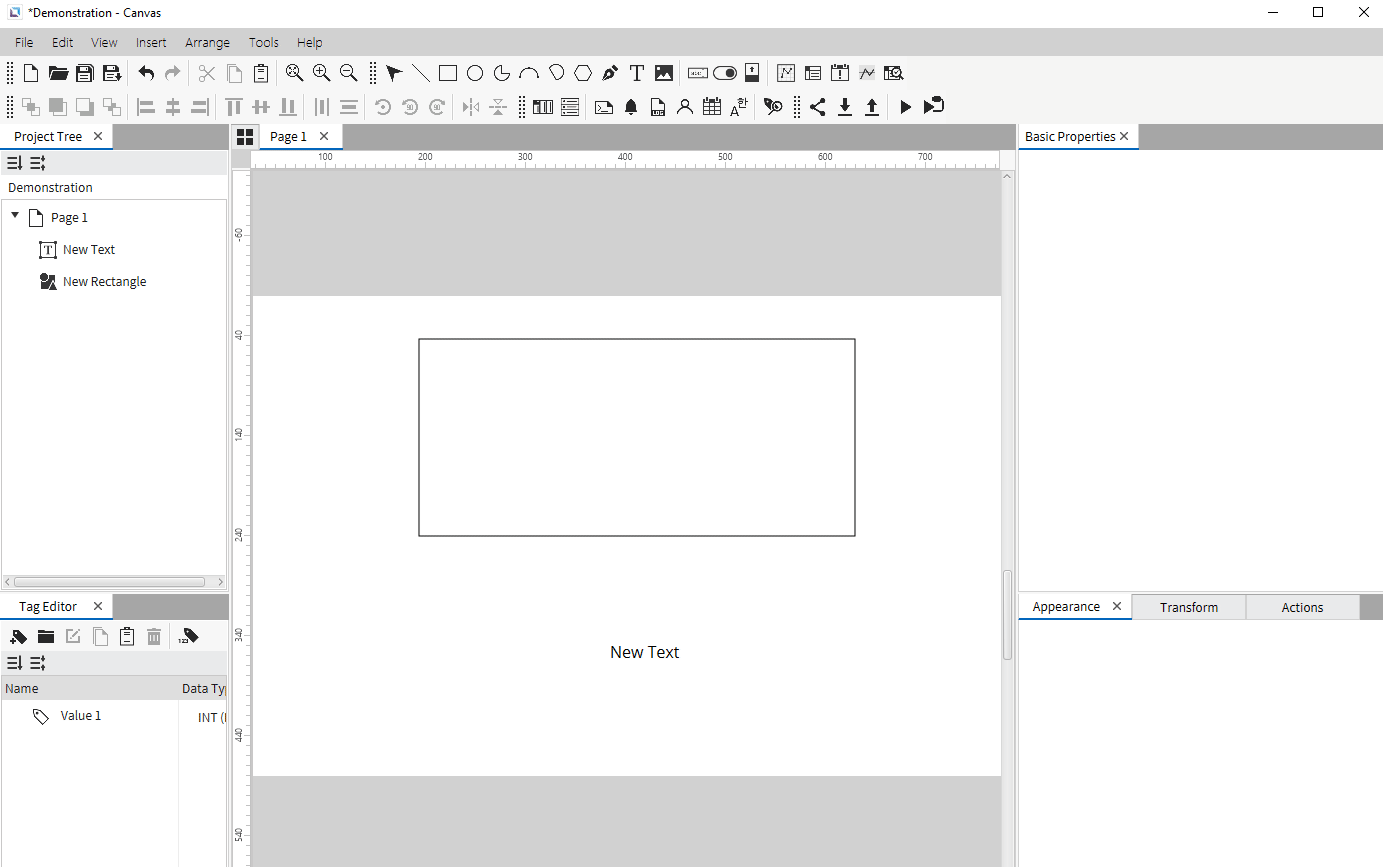Select the Polygon shape tool
This screenshot has height=867, width=1383.
pyautogui.click(x=583, y=72)
